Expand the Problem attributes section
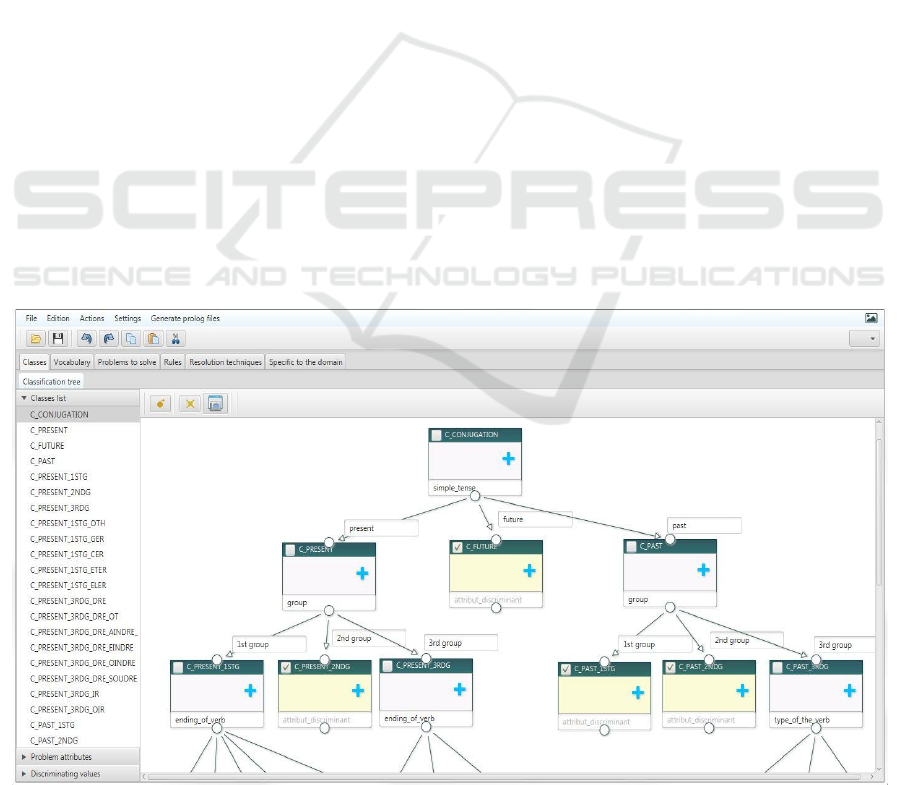 coord(24,757)
